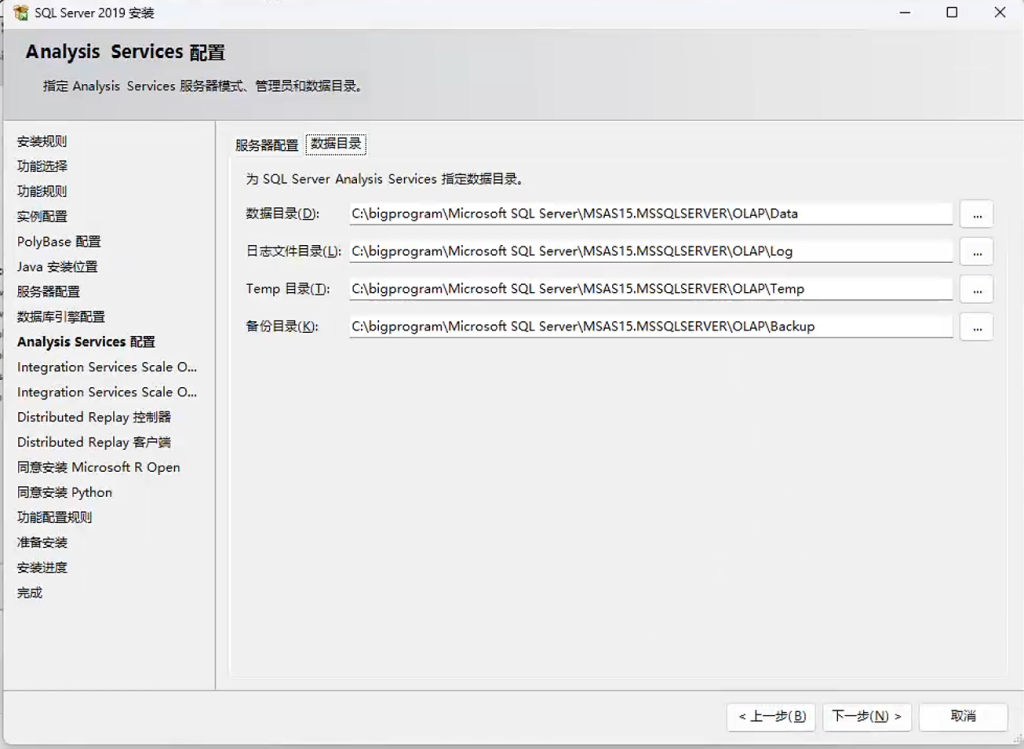Continue with 下一步(N) button
The width and height of the screenshot is (1024, 749).
pyautogui.click(x=867, y=717)
